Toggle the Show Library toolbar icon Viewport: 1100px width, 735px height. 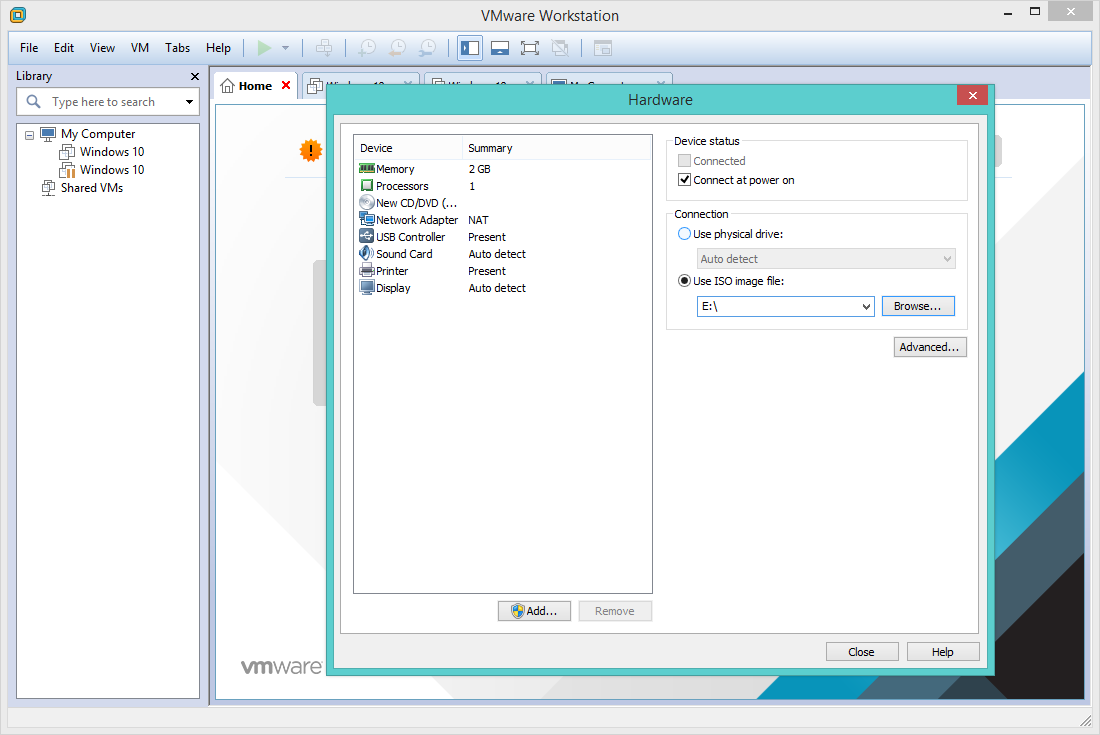coord(470,48)
